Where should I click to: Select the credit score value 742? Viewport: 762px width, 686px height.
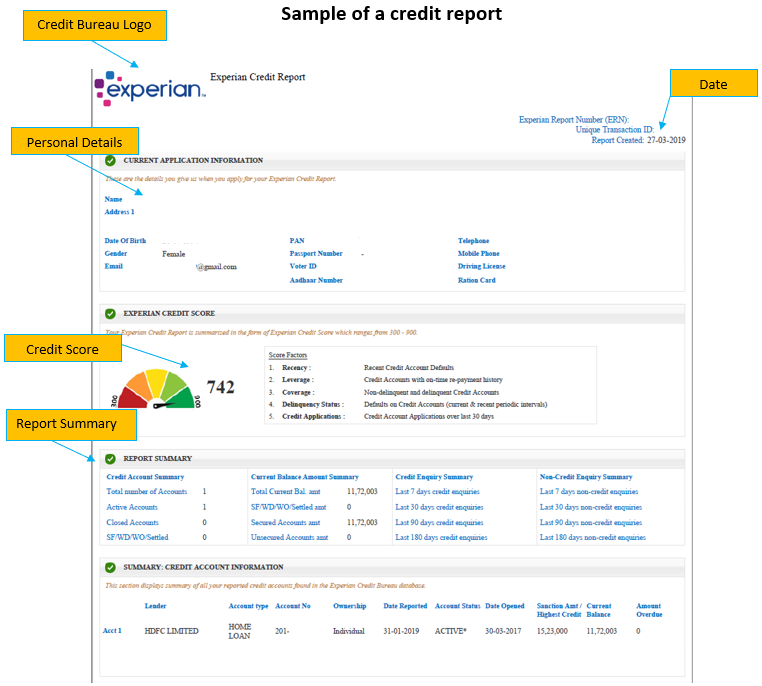pyautogui.click(x=221, y=387)
